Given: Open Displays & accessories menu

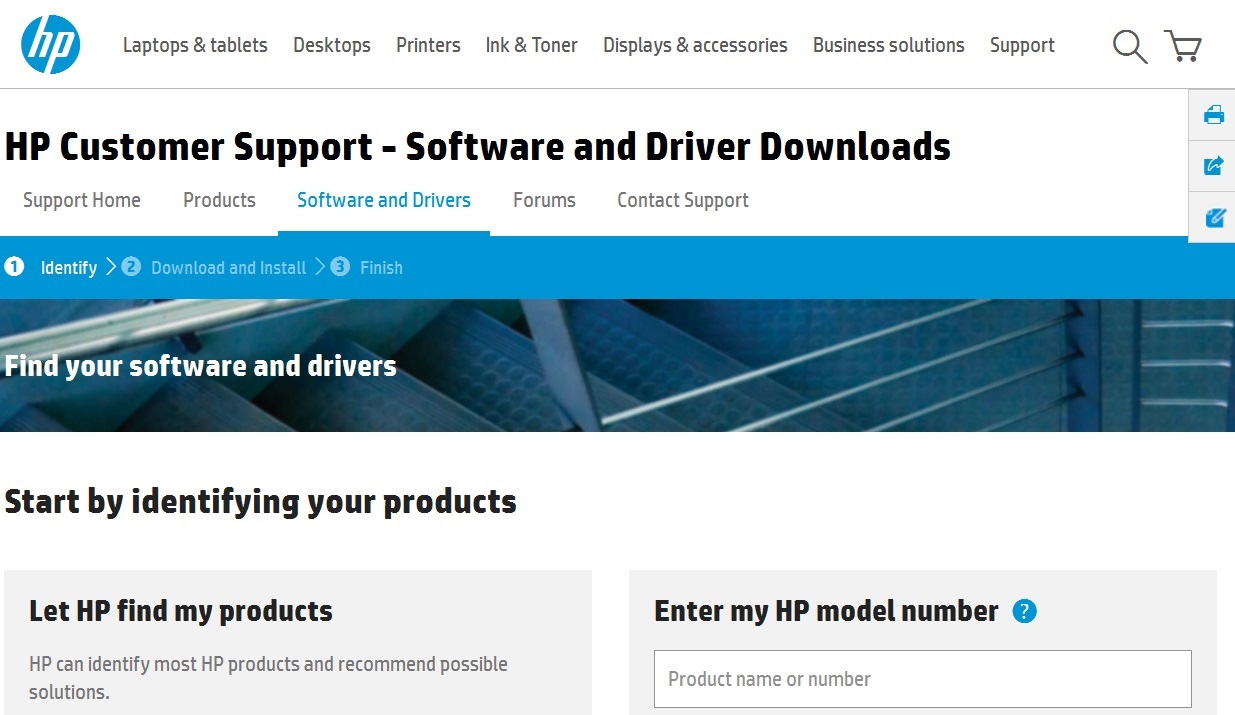Looking at the screenshot, I should [695, 45].
